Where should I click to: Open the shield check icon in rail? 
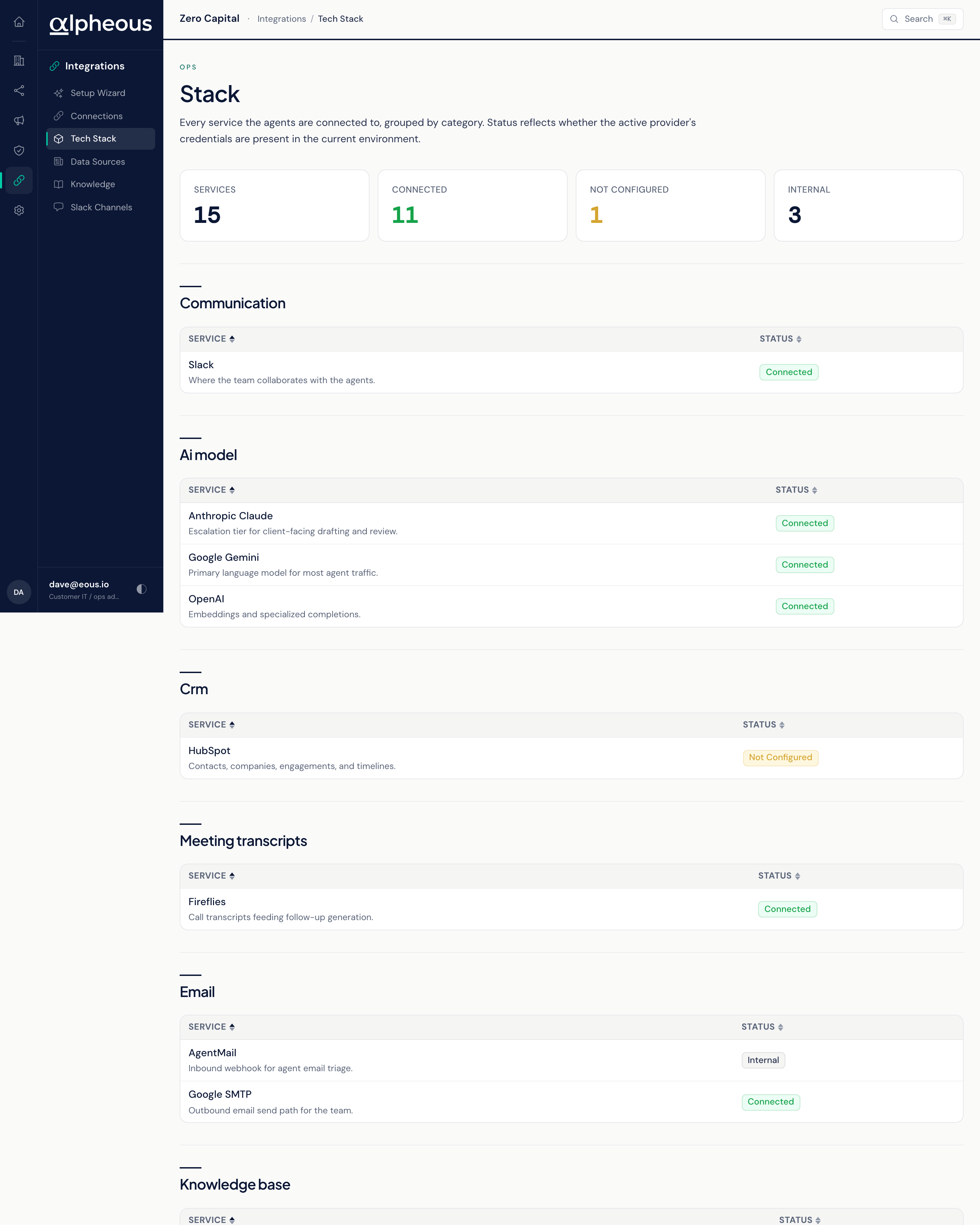[x=19, y=150]
